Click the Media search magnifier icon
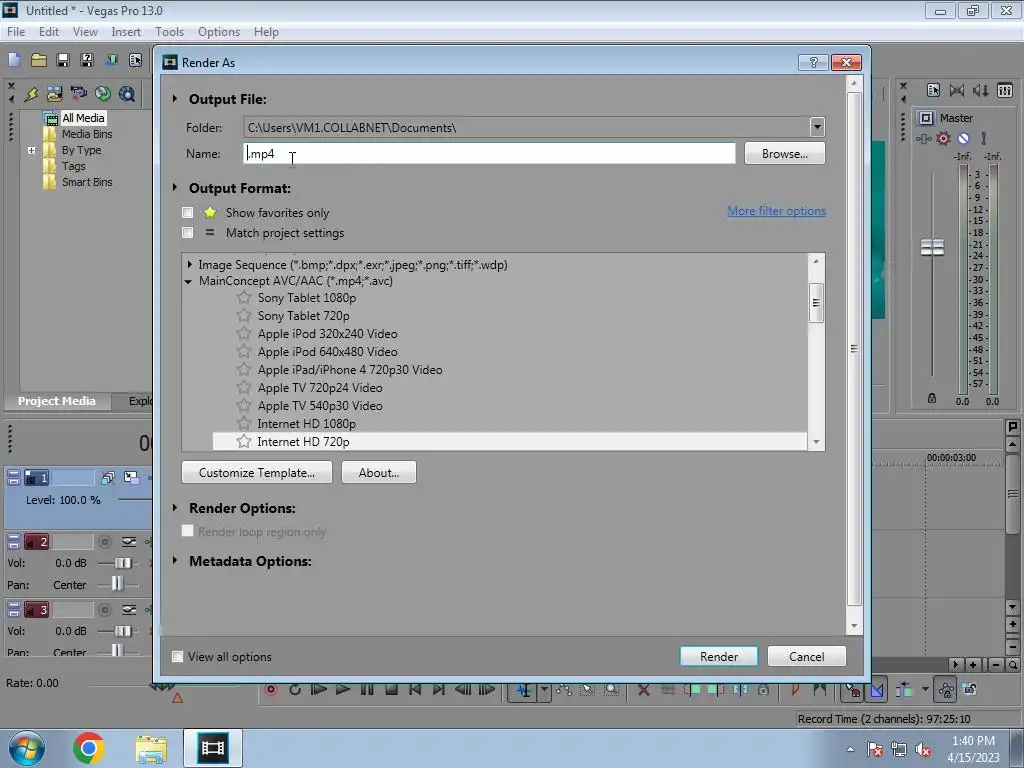This screenshot has width=1024, height=768. [x=127, y=94]
